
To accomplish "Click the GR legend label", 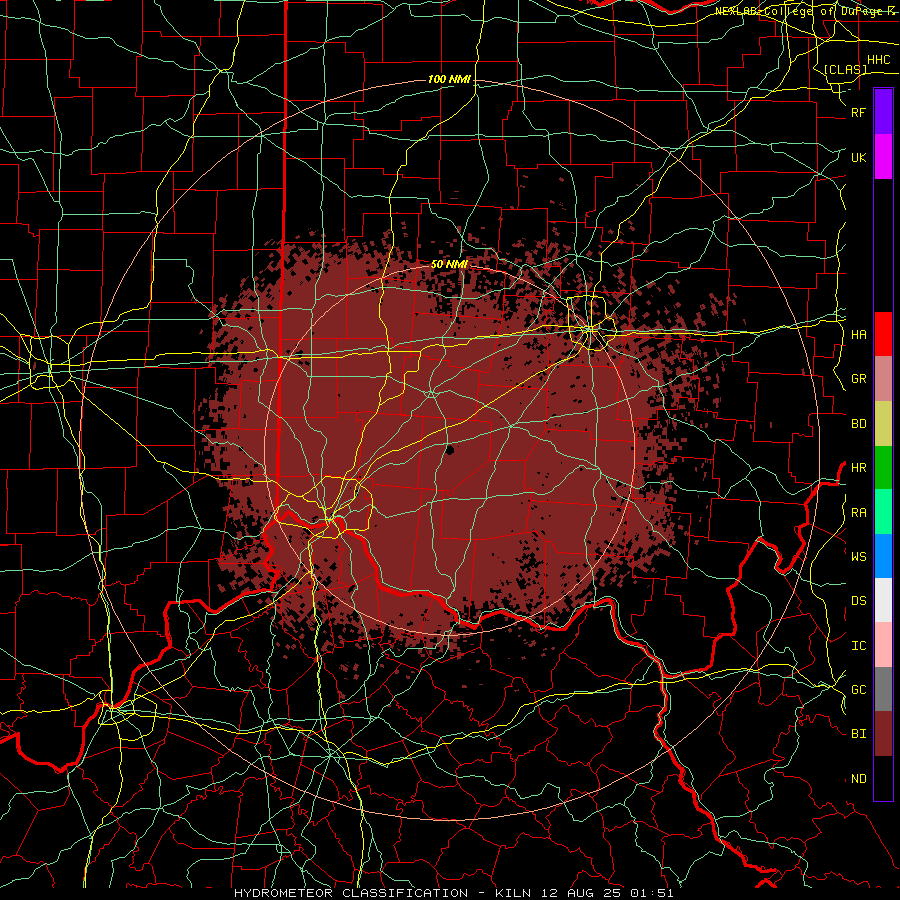I will pyautogui.click(x=858, y=379).
